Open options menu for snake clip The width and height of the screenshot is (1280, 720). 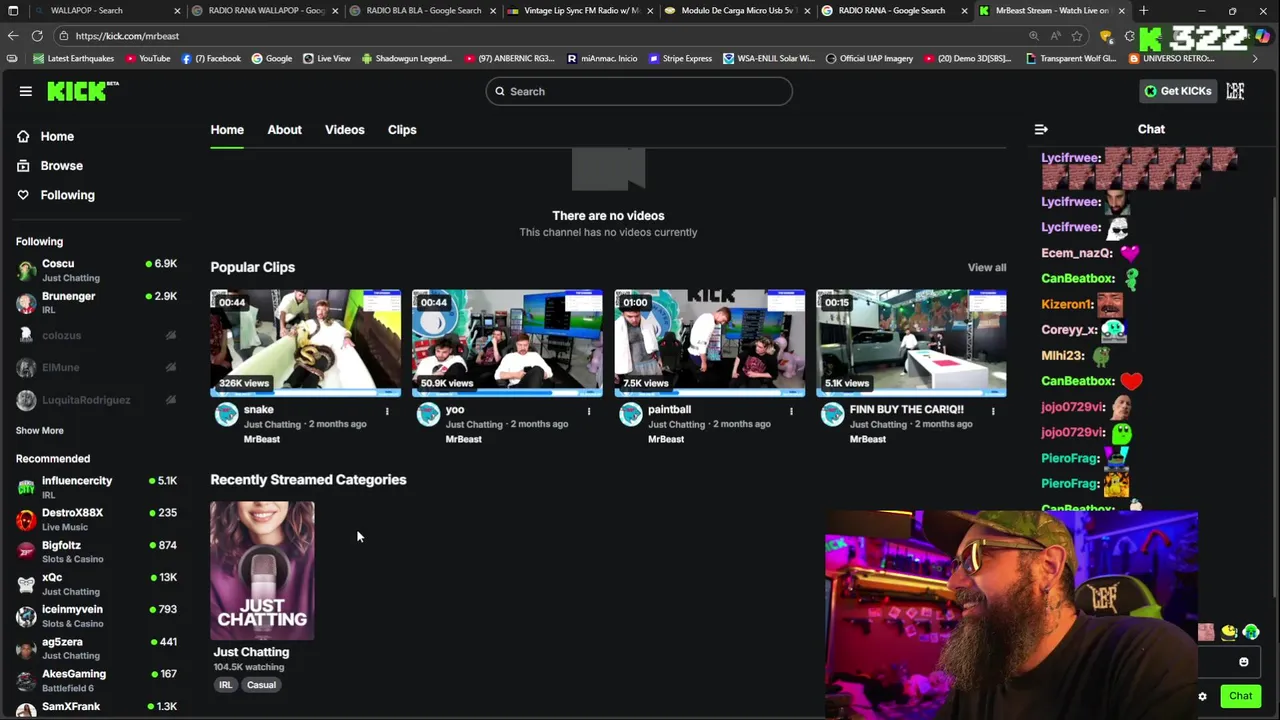point(387,411)
